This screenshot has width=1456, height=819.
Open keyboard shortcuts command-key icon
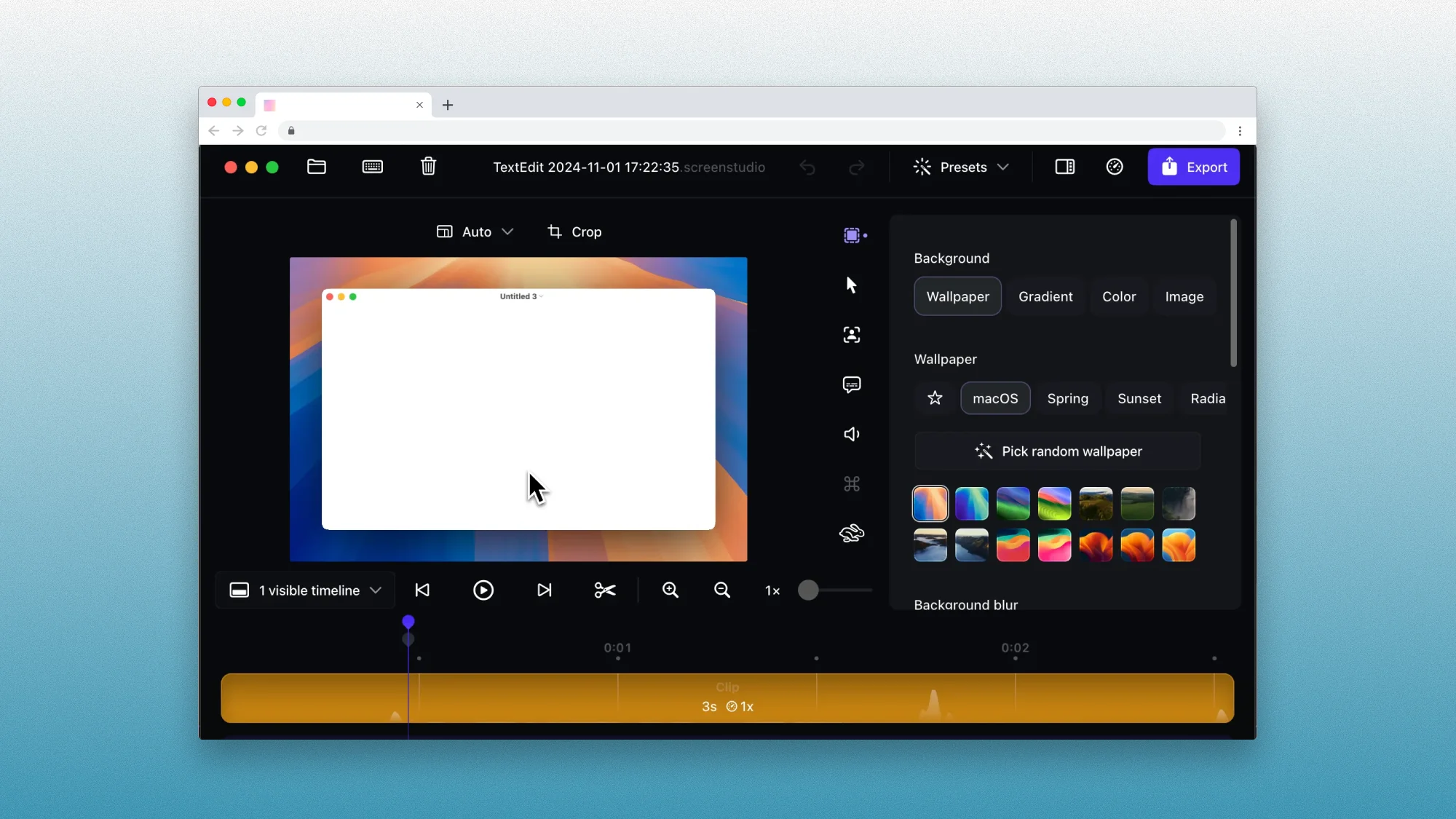pos(851,484)
